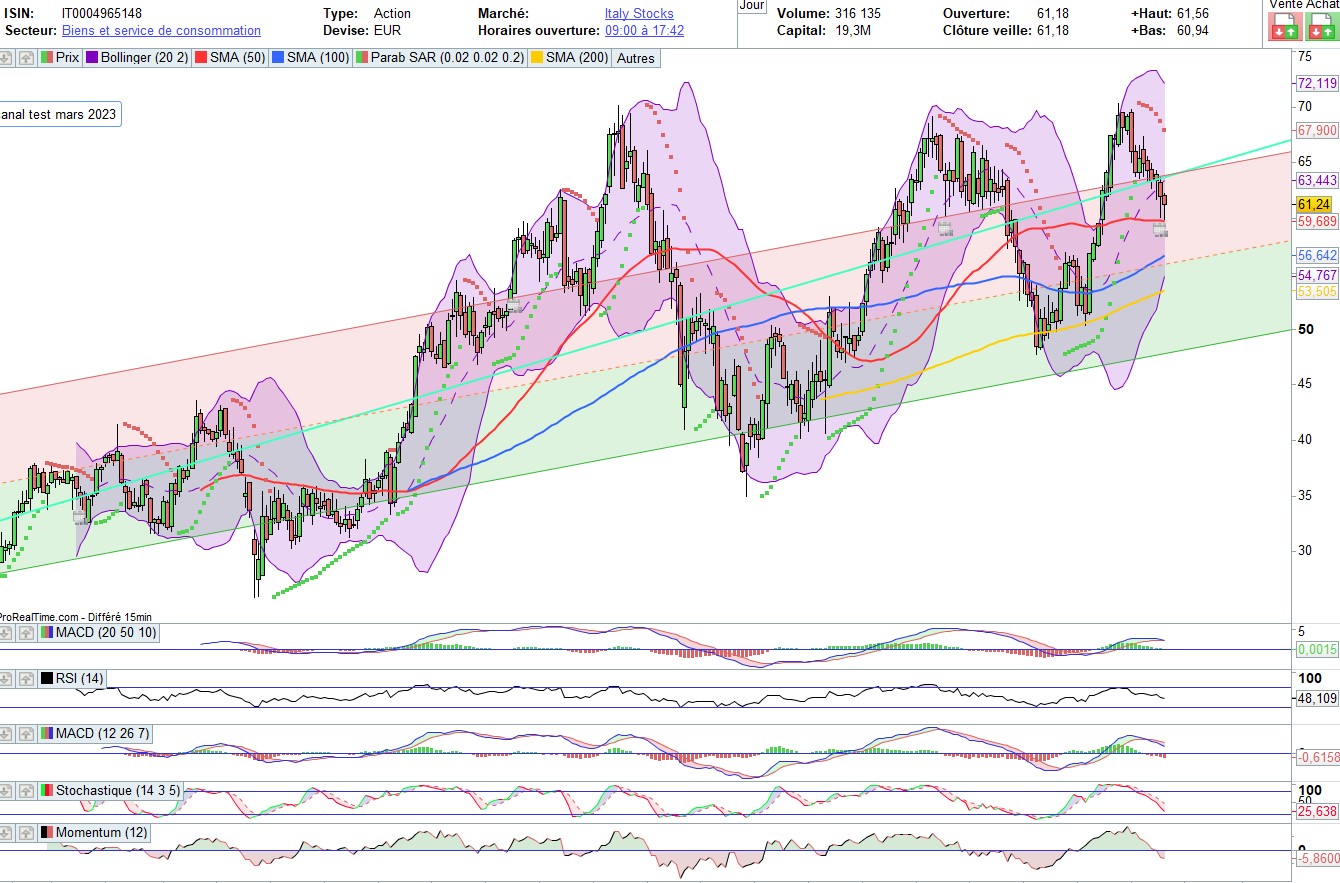Image resolution: width=1340 pixels, height=883 pixels.
Task: Click the Devise value EUR
Action: point(387,31)
